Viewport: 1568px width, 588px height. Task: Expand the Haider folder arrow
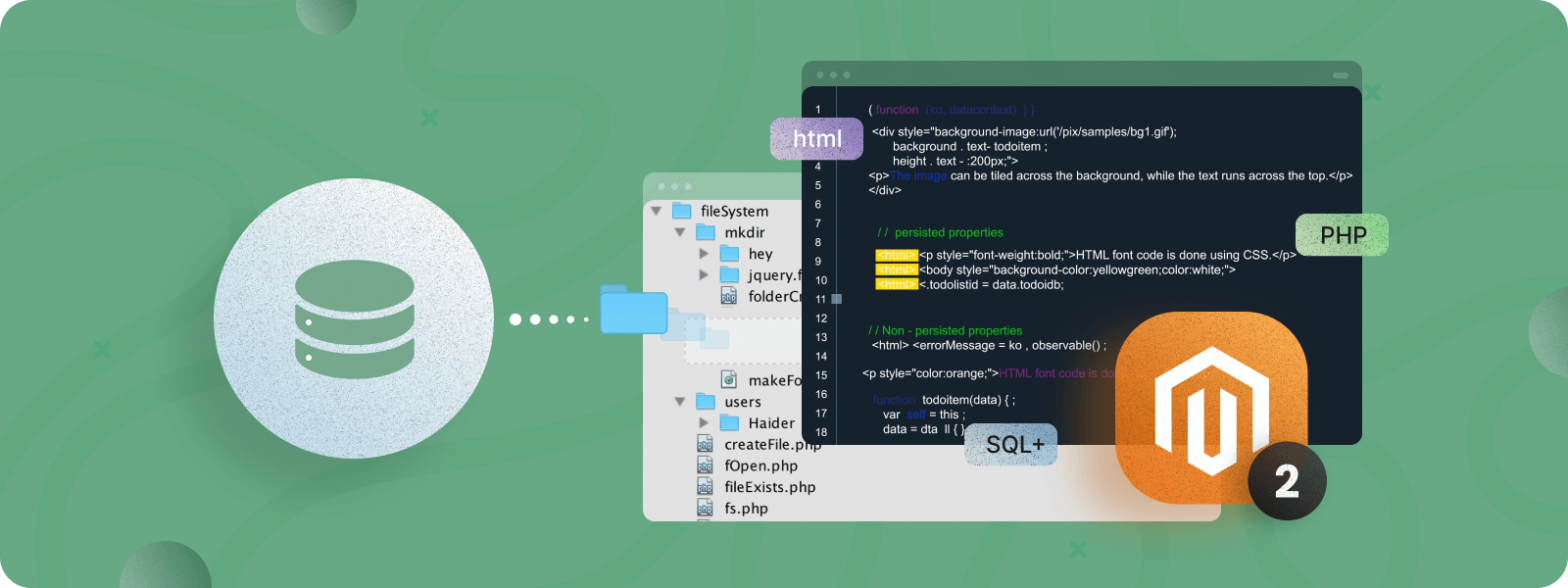pyautogui.click(x=704, y=423)
